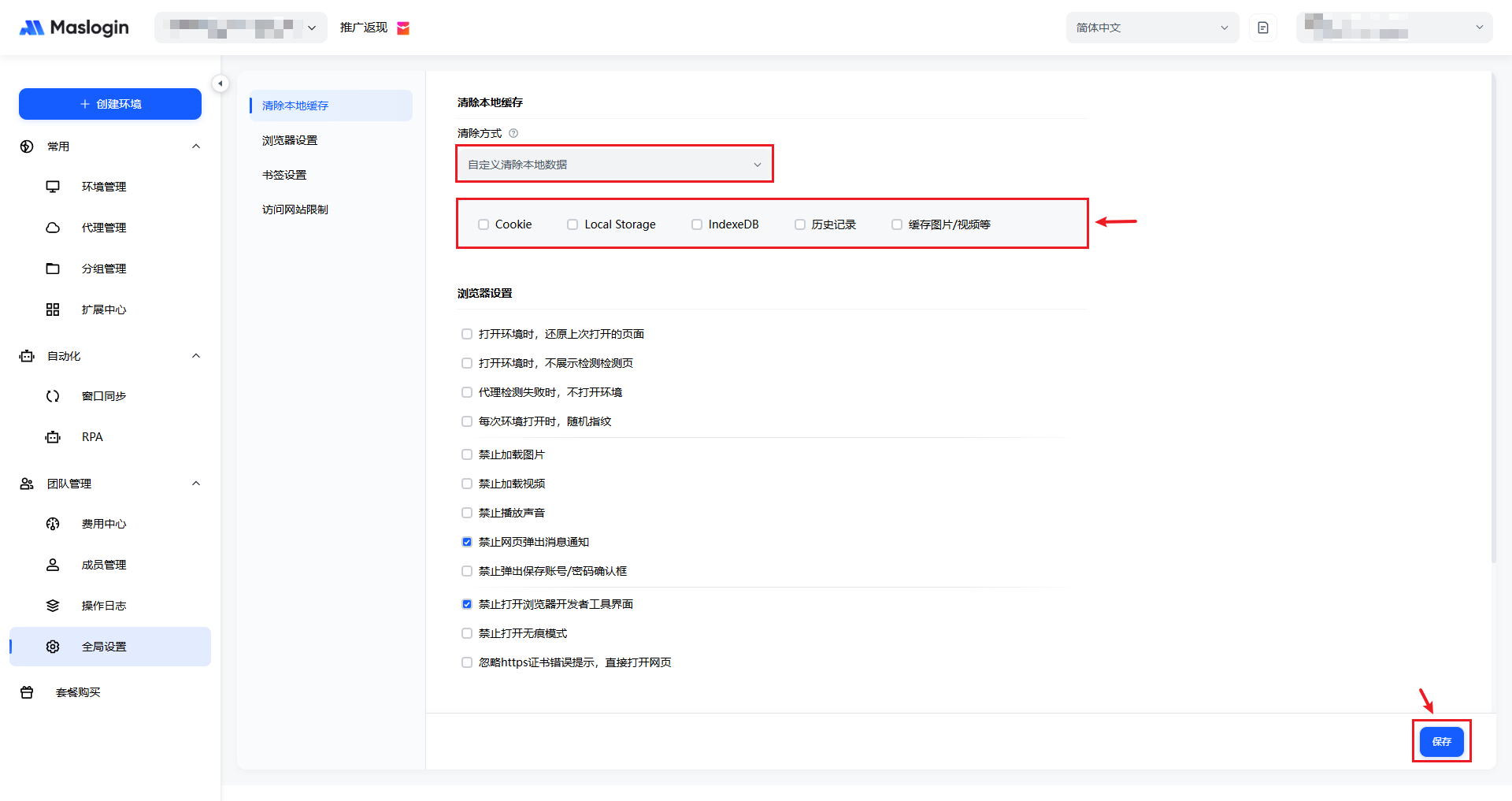The height and width of the screenshot is (801, 1512).
Task: Open the 自定义清除本地数据 dropdown
Action: click(614, 164)
